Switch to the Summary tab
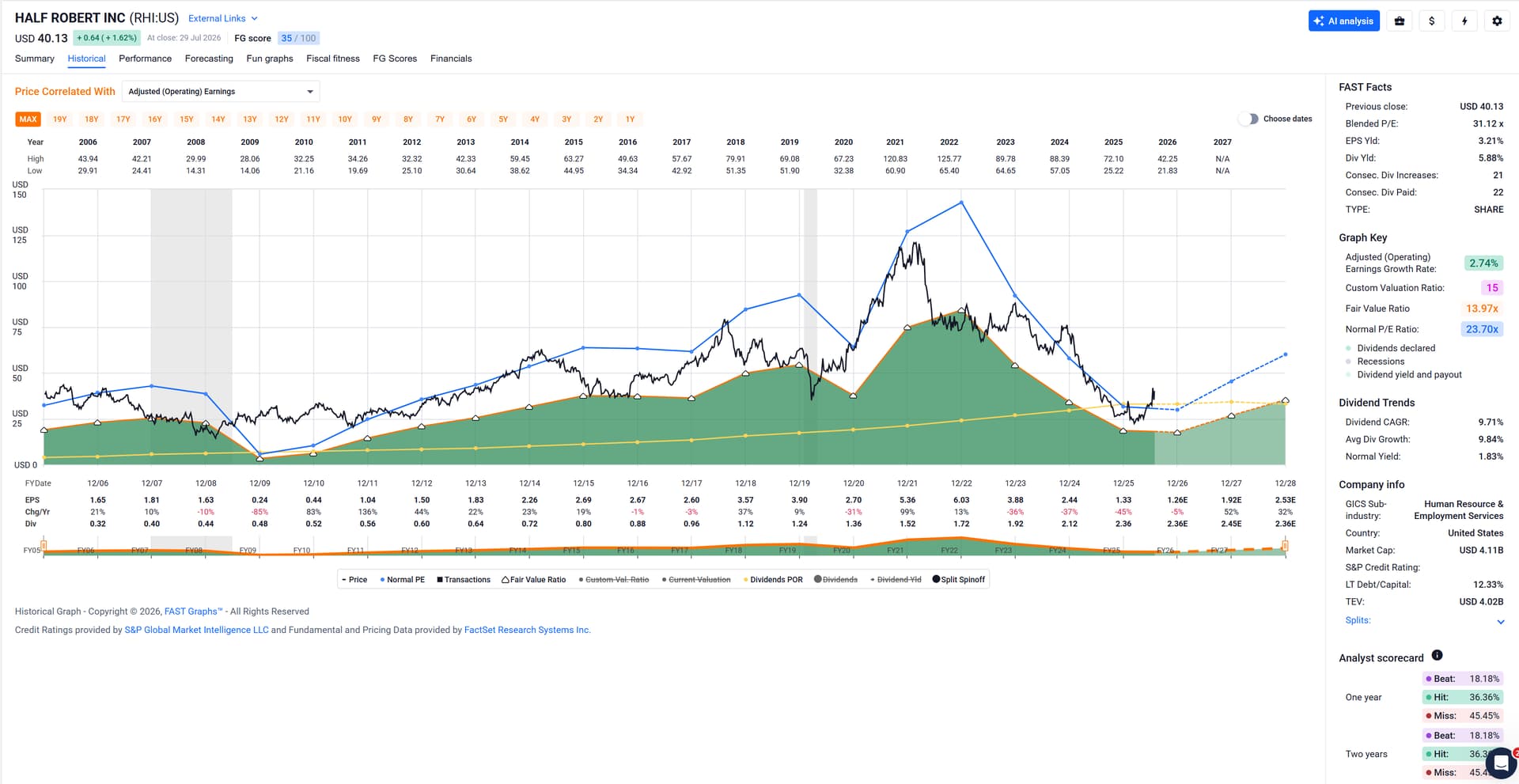 pos(35,59)
